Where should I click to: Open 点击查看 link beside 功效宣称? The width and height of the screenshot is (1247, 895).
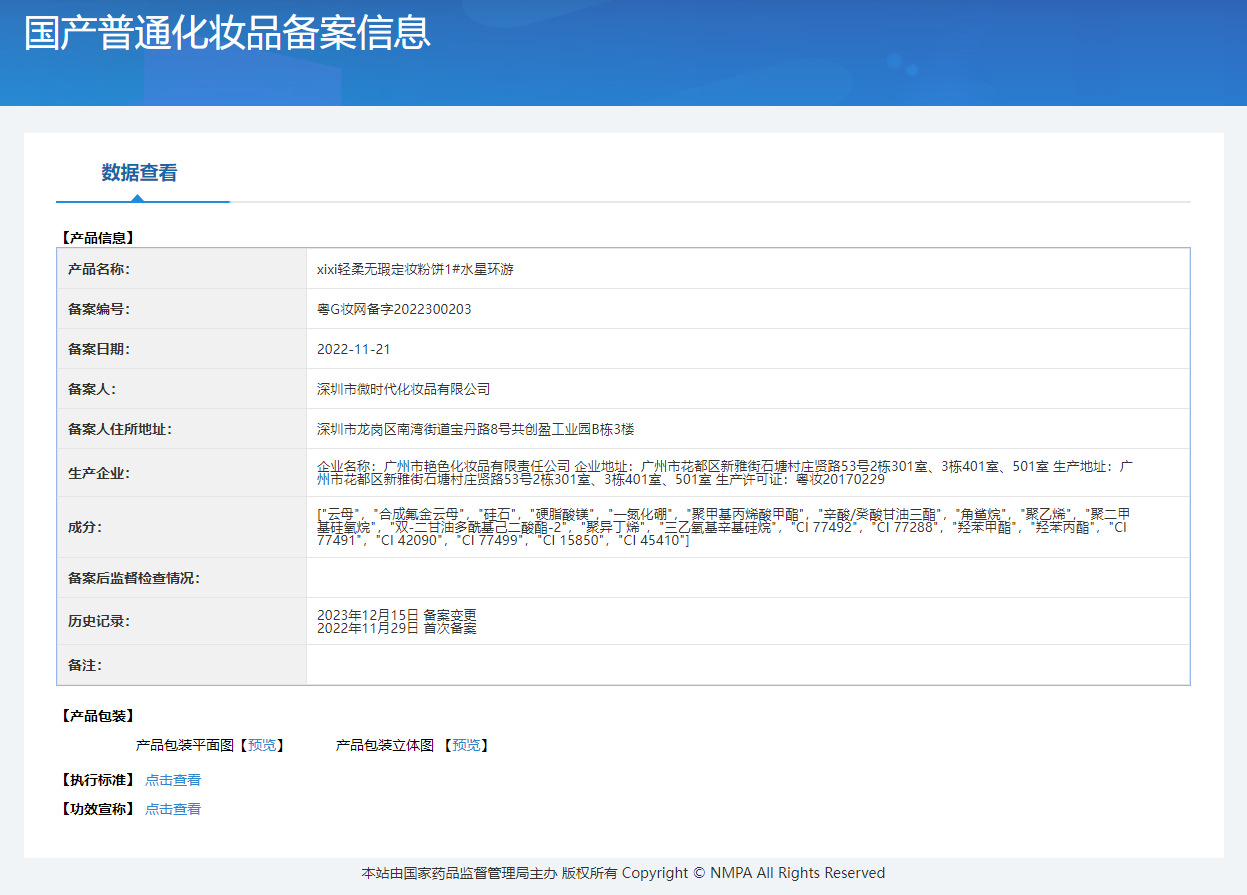click(173, 809)
